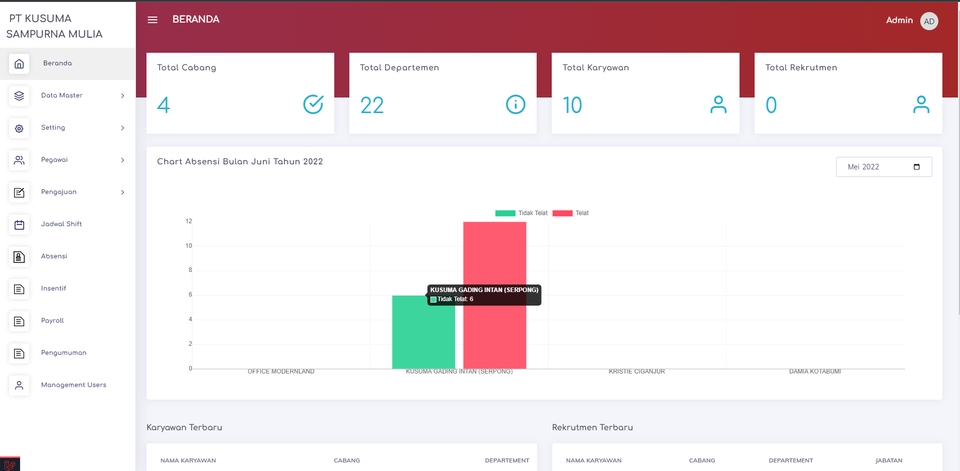Select the Insentif document icon

[19, 288]
